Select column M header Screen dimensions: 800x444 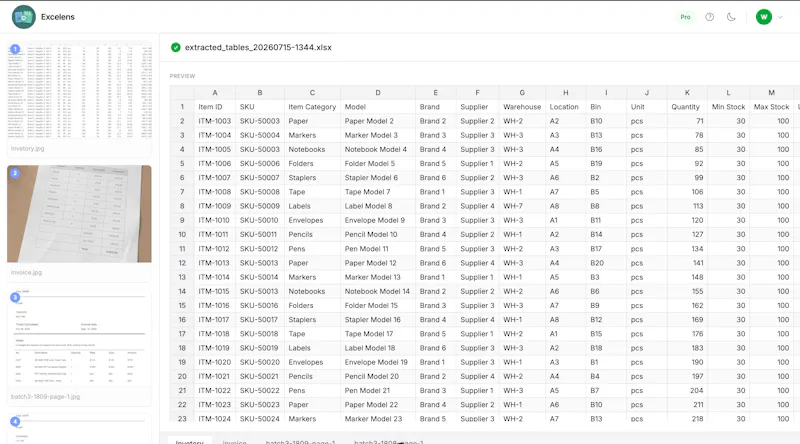[771, 92]
